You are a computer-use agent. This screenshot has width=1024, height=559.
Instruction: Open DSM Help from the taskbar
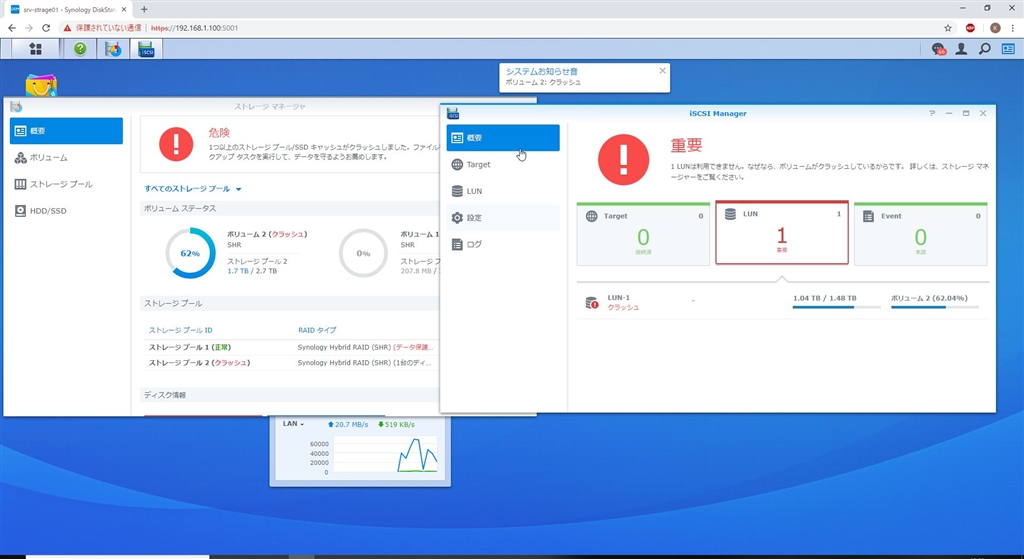(80, 49)
